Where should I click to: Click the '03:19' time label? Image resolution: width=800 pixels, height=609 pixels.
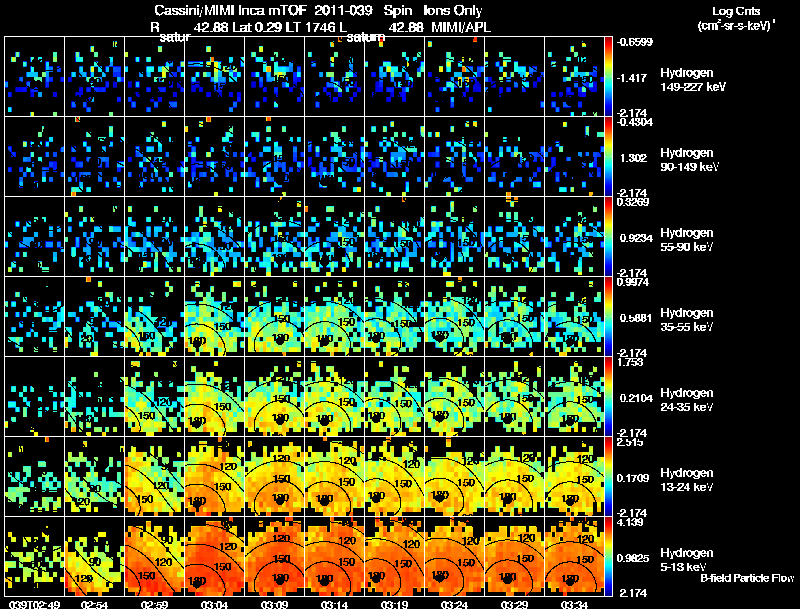pyautogui.click(x=394, y=605)
